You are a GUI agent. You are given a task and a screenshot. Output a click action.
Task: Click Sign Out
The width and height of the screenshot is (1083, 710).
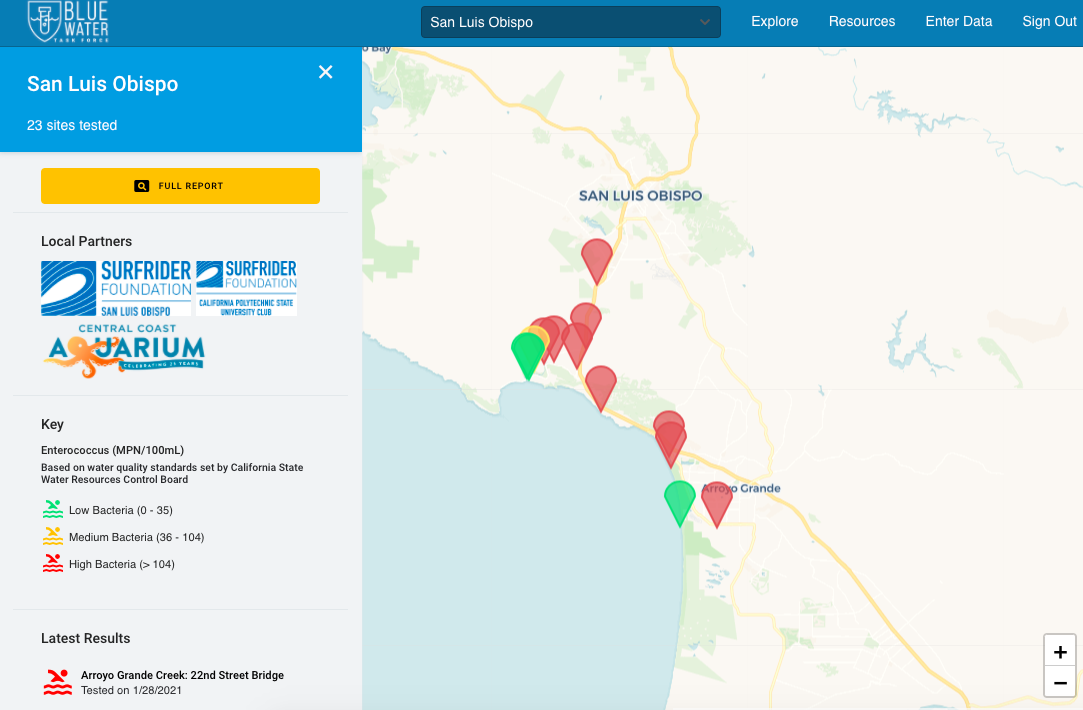pos(1049,21)
